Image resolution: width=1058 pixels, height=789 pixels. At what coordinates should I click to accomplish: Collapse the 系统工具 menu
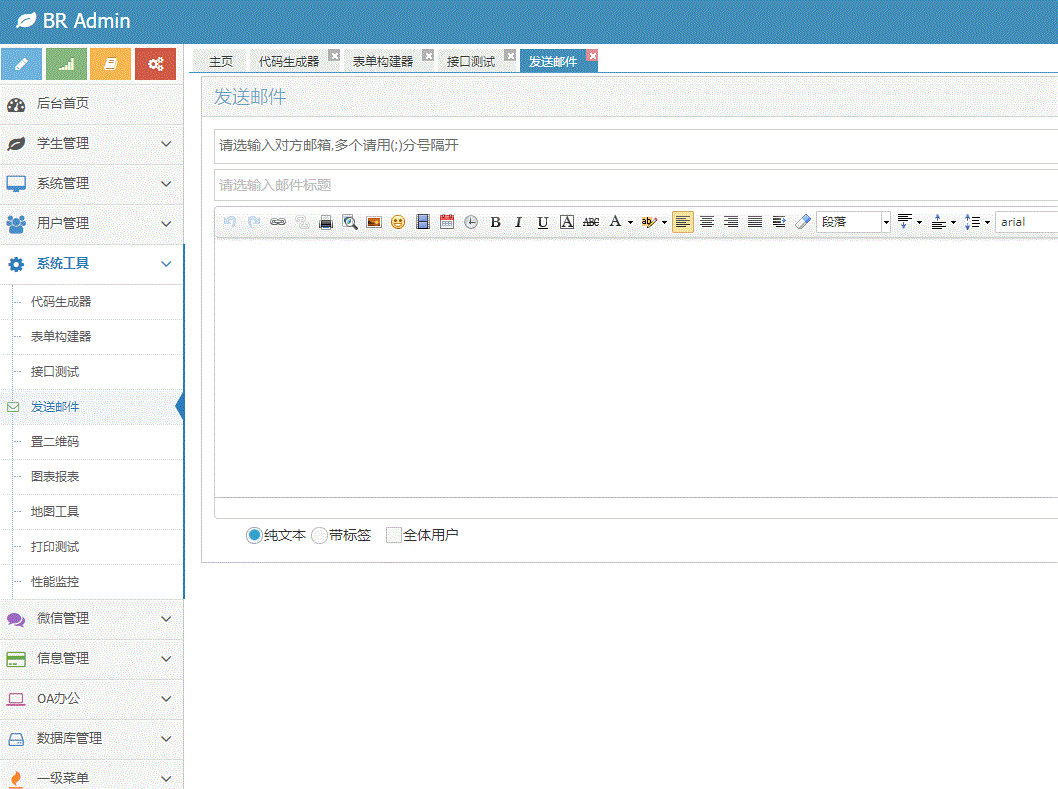pos(92,264)
